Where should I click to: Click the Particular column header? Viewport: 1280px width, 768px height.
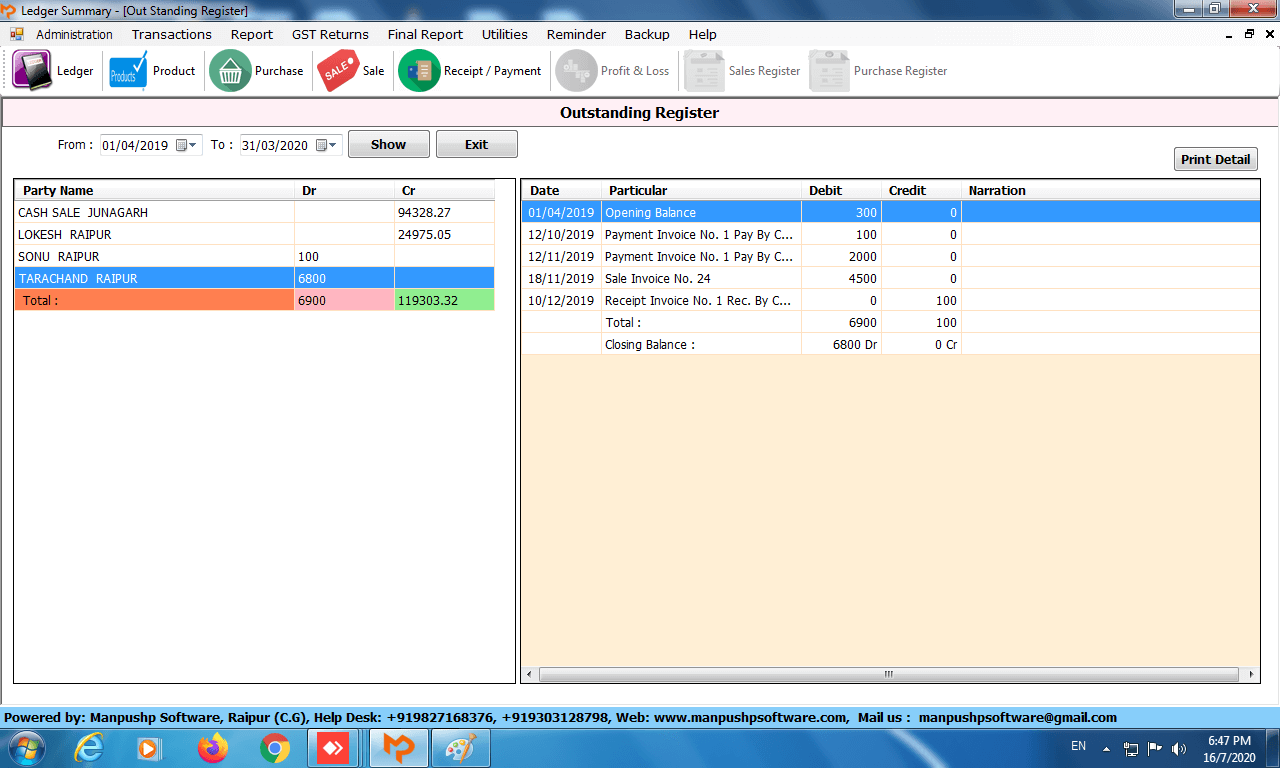click(x=701, y=190)
